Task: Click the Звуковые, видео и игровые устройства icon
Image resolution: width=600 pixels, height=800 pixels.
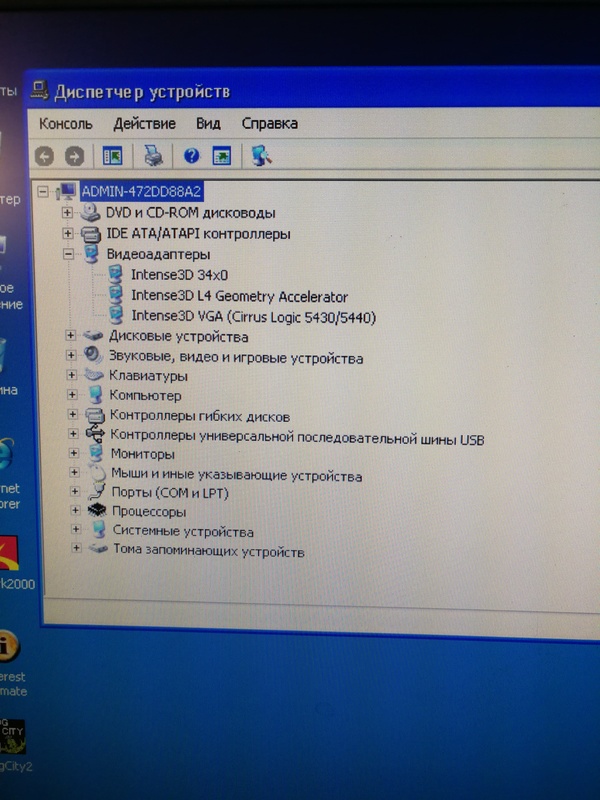Action: click(x=93, y=355)
